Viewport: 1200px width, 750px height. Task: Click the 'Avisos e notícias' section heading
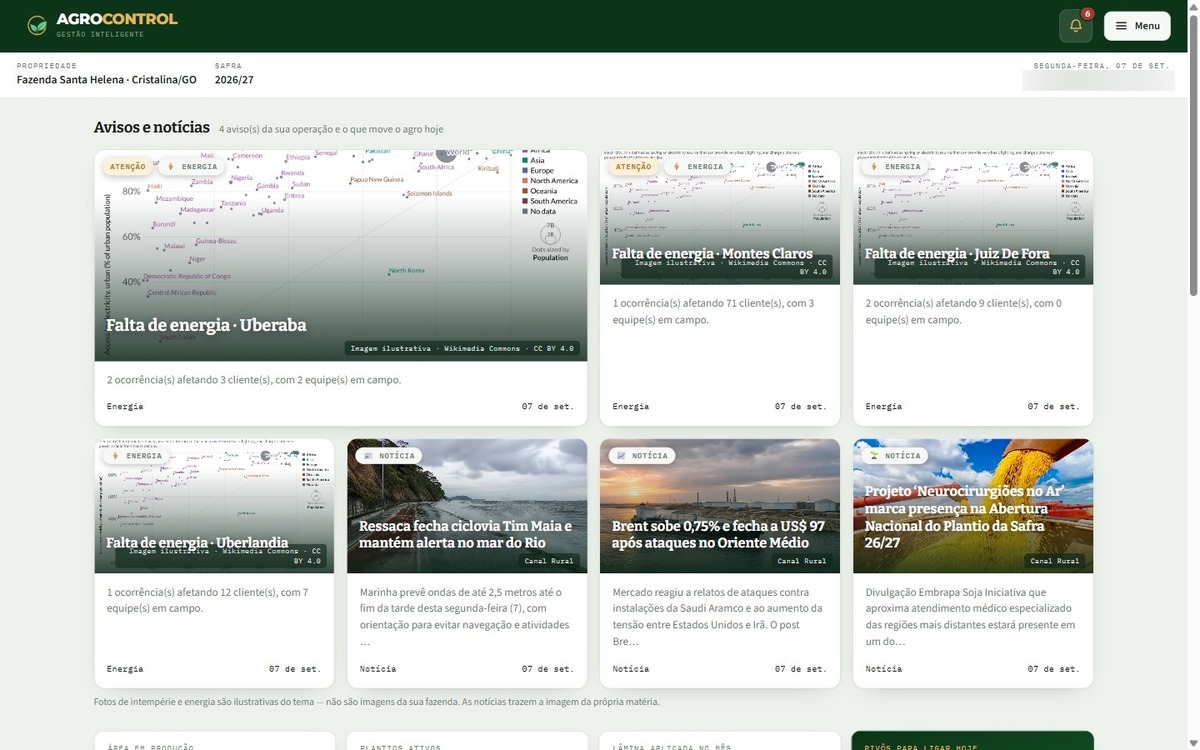tap(152, 127)
